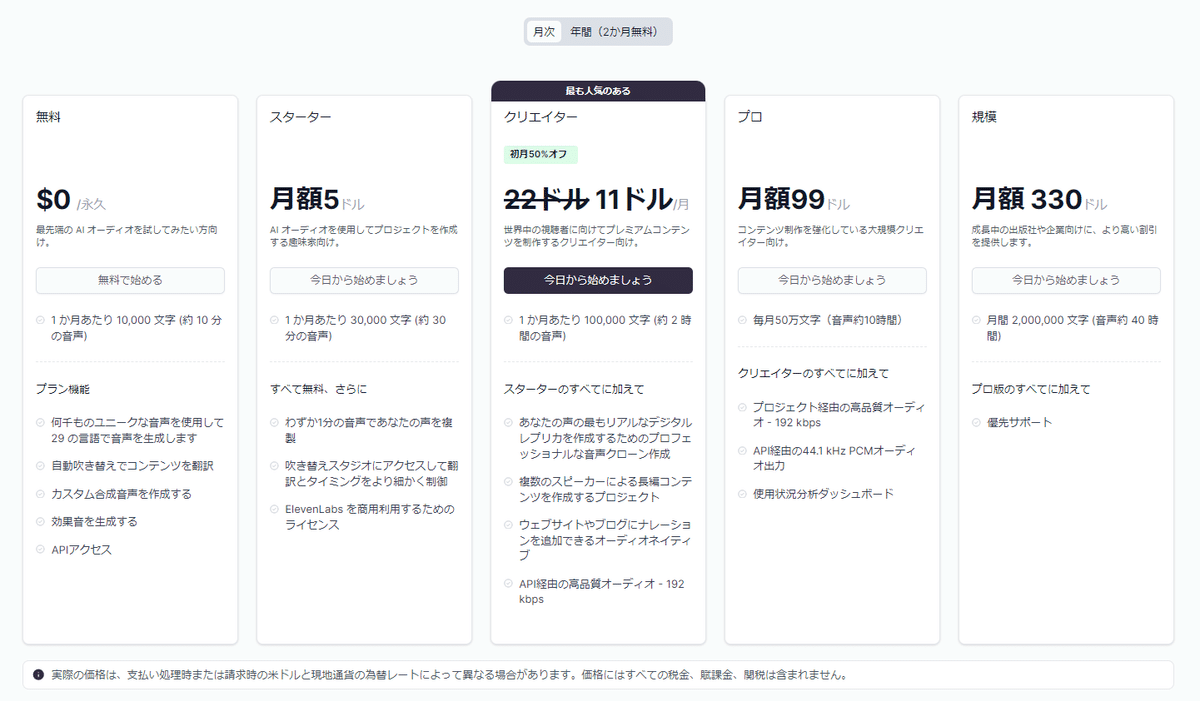Click the 無料で始める button
The height and width of the screenshot is (701, 1200).
130,280
